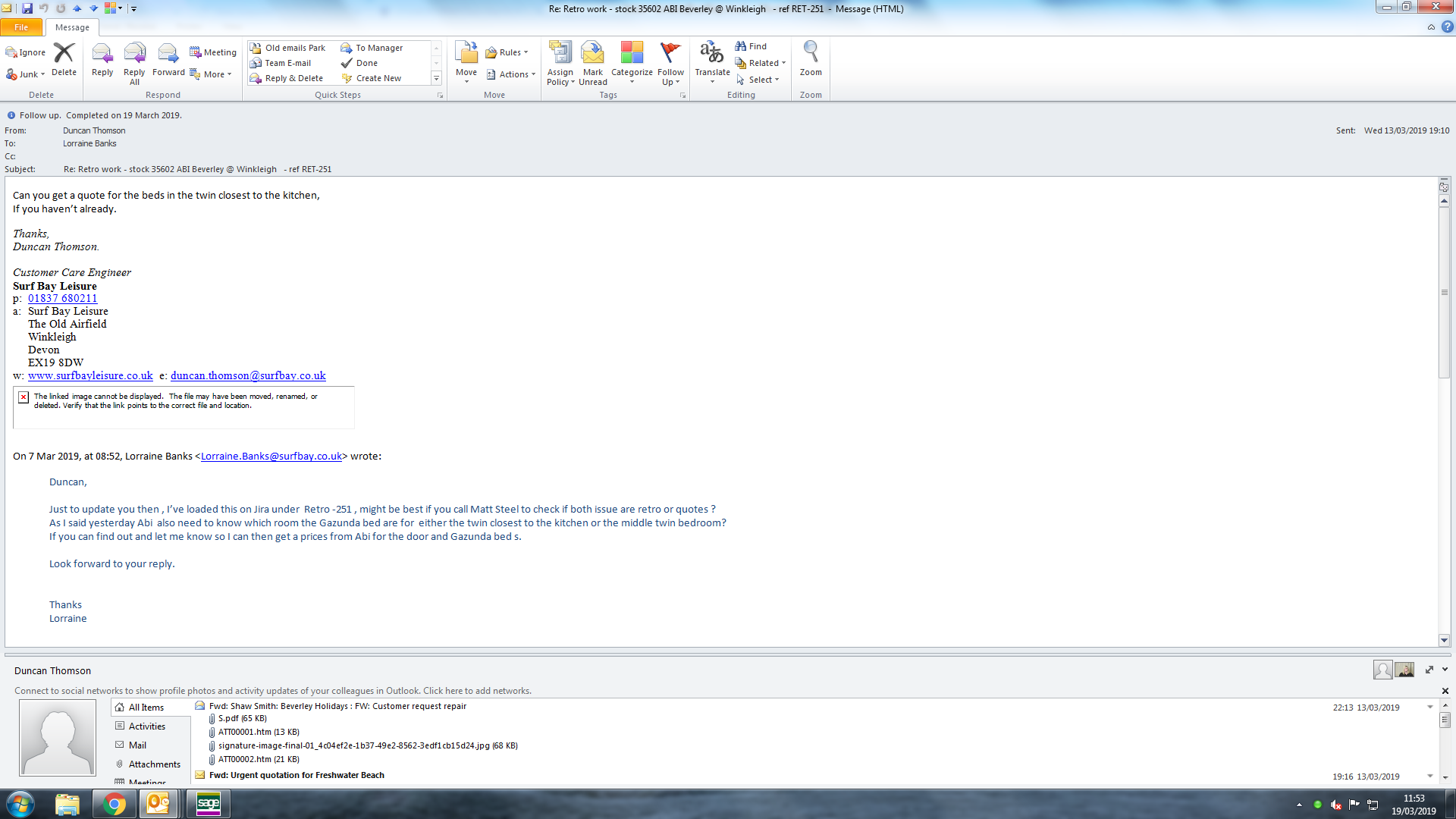The width and height of the screenshot is (1456, 819).
Task: Click the www.surfbayleisure.co.uk link
Action: 90,375
